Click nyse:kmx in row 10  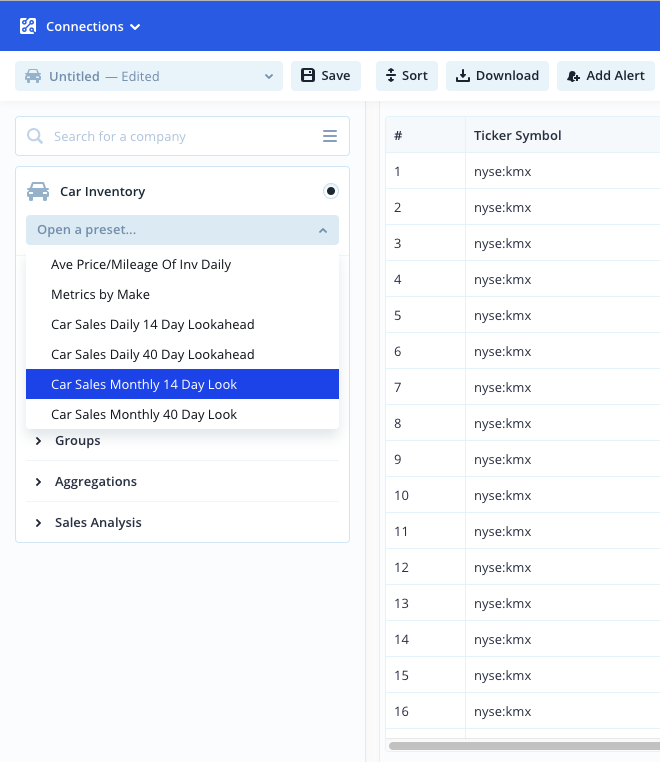(503, 495)
